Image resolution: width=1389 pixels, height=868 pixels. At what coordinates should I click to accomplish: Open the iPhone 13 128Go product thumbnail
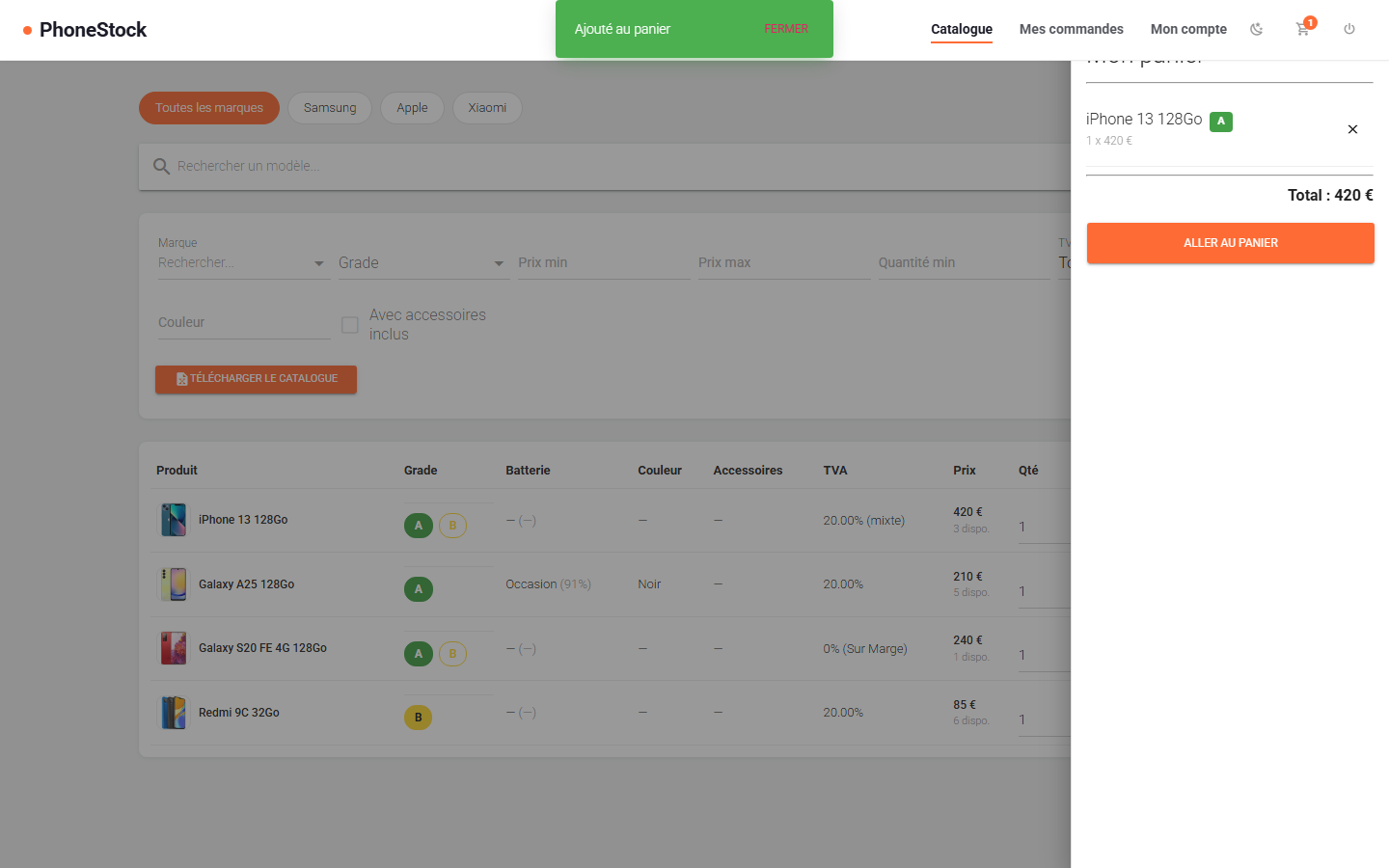coord(174,520)
